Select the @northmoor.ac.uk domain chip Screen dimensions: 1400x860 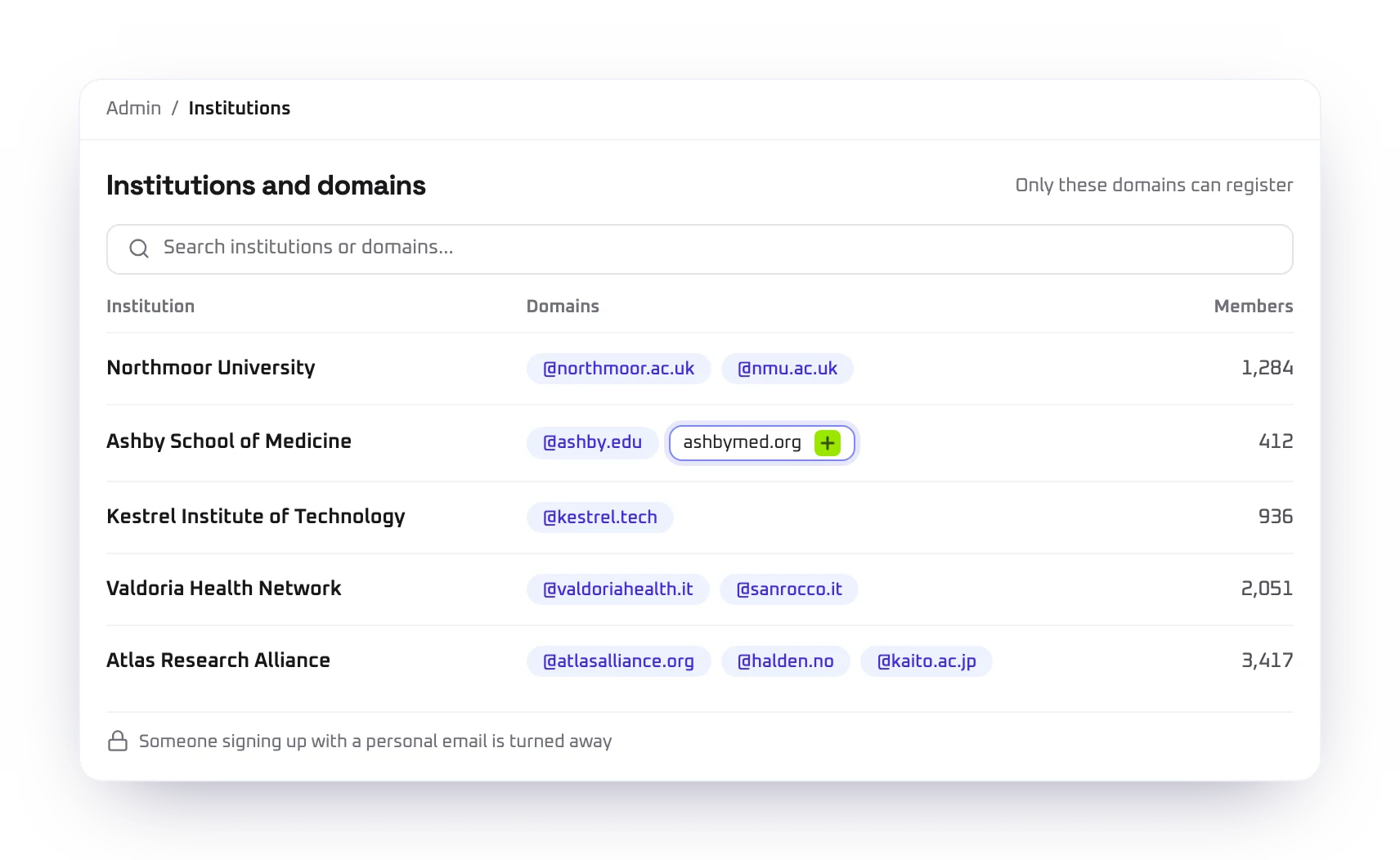tap(619, 369)
